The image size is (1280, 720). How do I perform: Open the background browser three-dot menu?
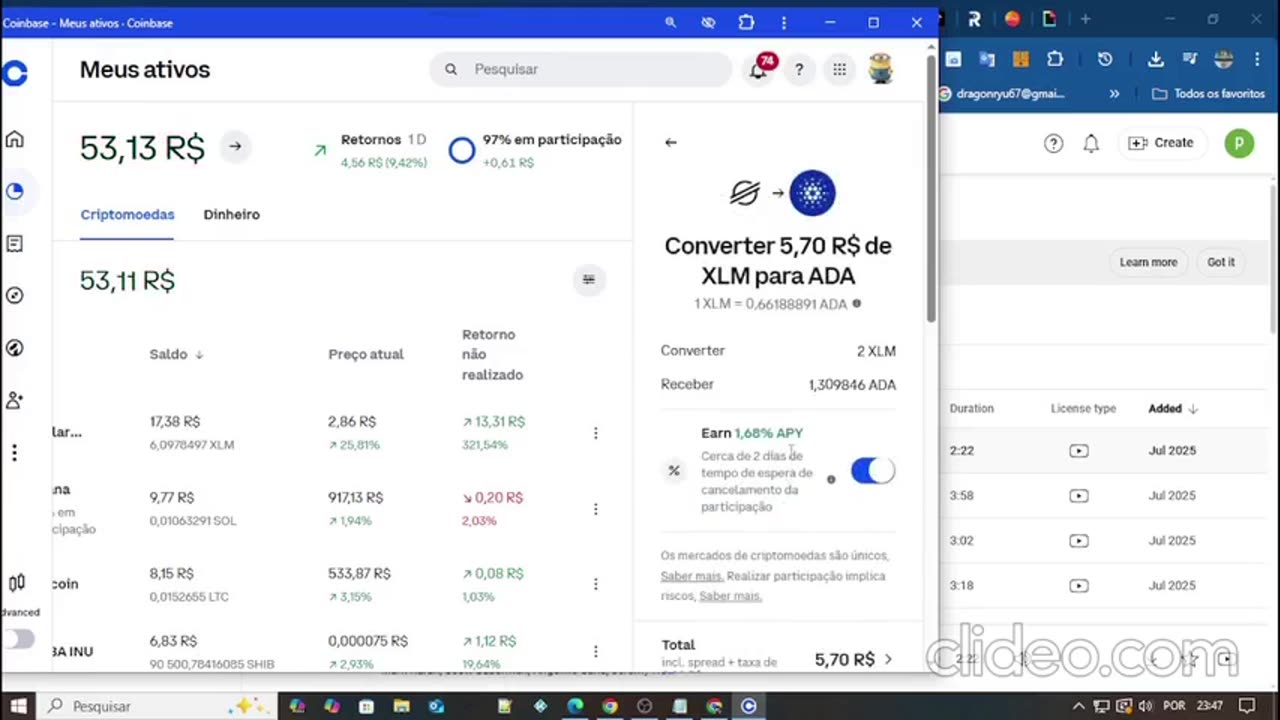click(1258, 59)
